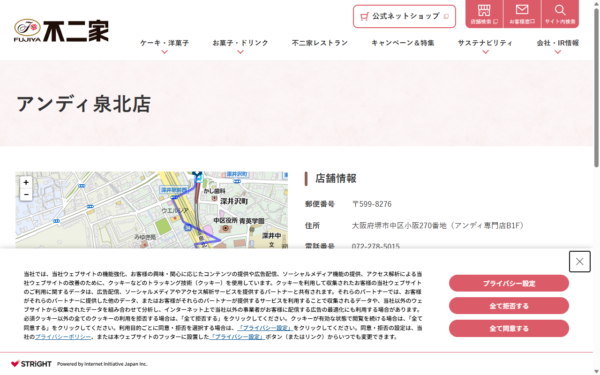Viewport: 600px width, 375px height.
Task: Click the page vertical scrollbar
Action: (596, 88)
